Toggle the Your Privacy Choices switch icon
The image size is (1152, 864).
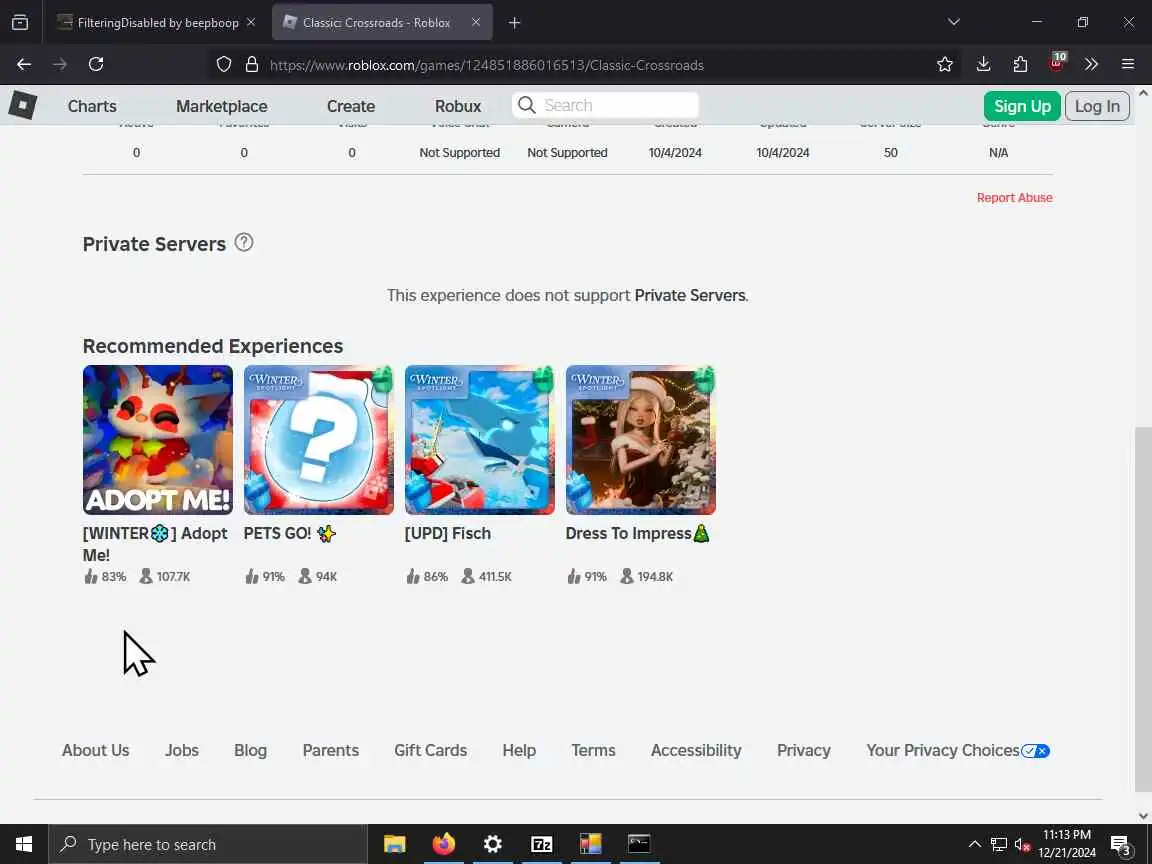point(1035,751)
